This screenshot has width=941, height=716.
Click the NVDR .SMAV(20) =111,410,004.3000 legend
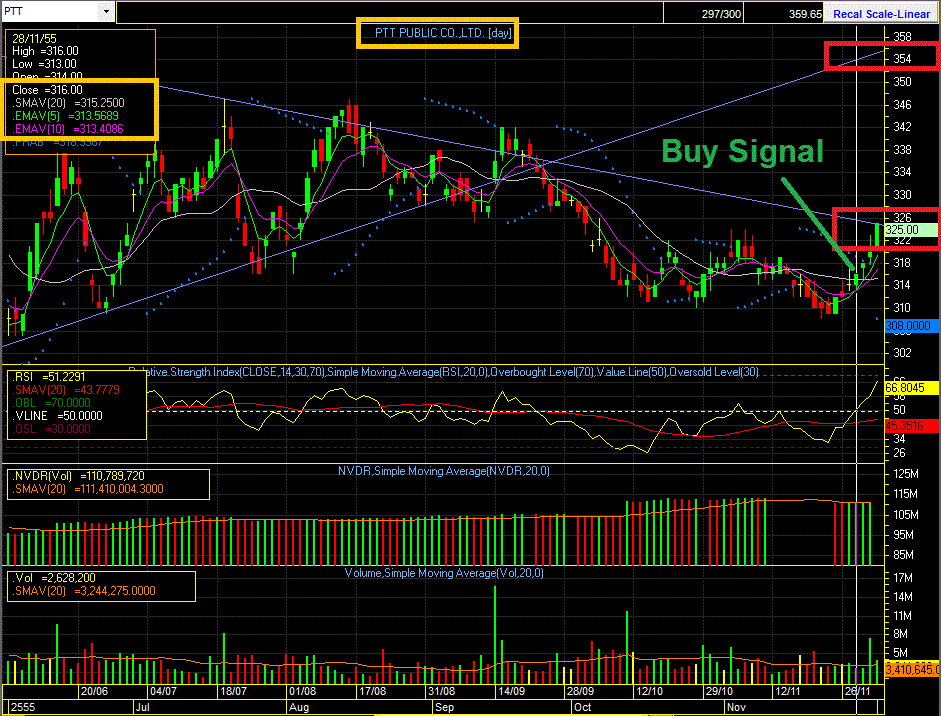tap(88, 489)
